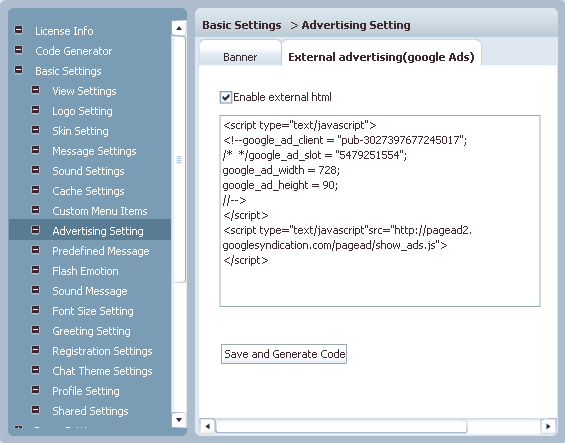
Task: Click the icon beside Shared Settings
Action: tap(36, 409)
